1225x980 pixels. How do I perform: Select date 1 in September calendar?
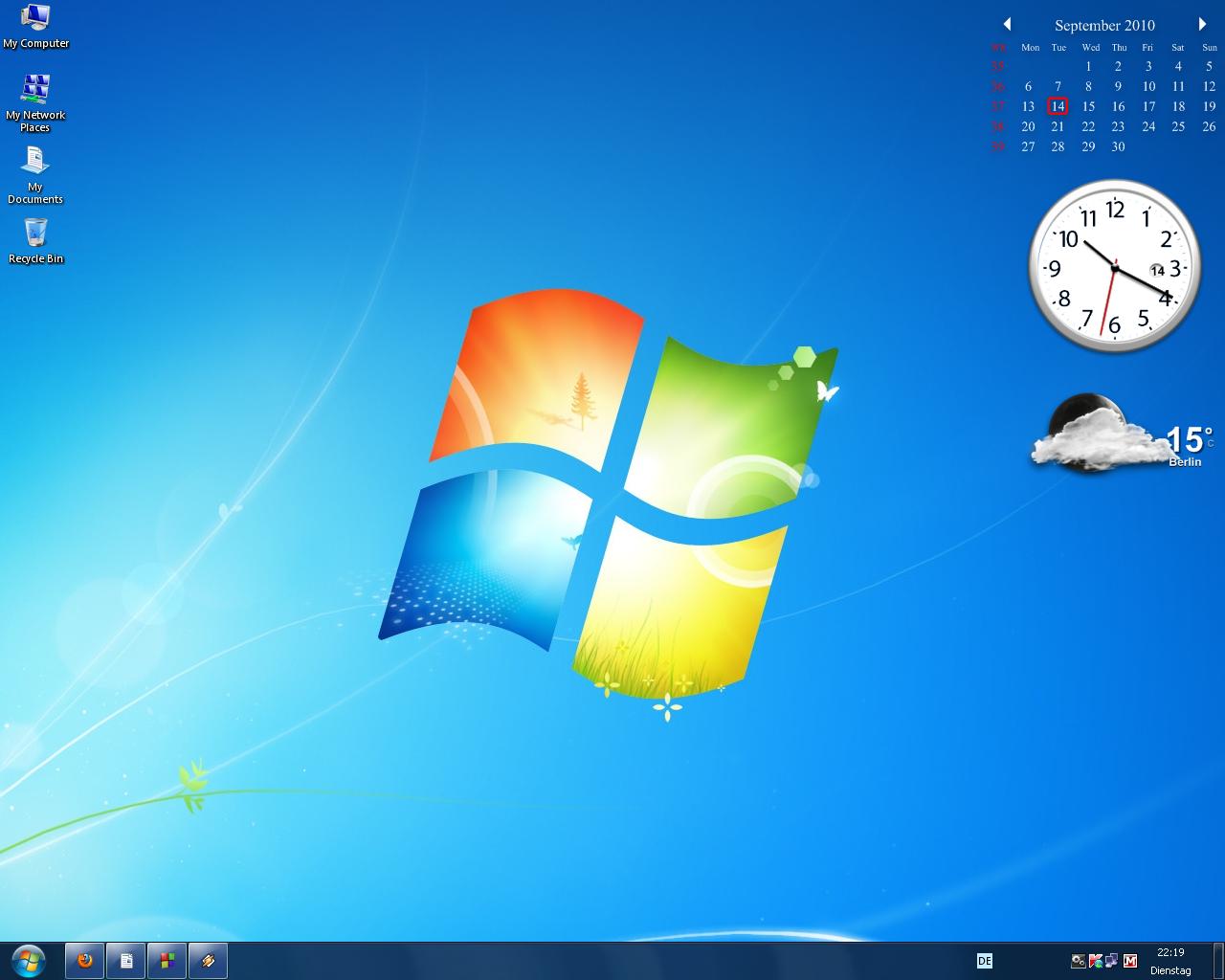point(1088,66)
